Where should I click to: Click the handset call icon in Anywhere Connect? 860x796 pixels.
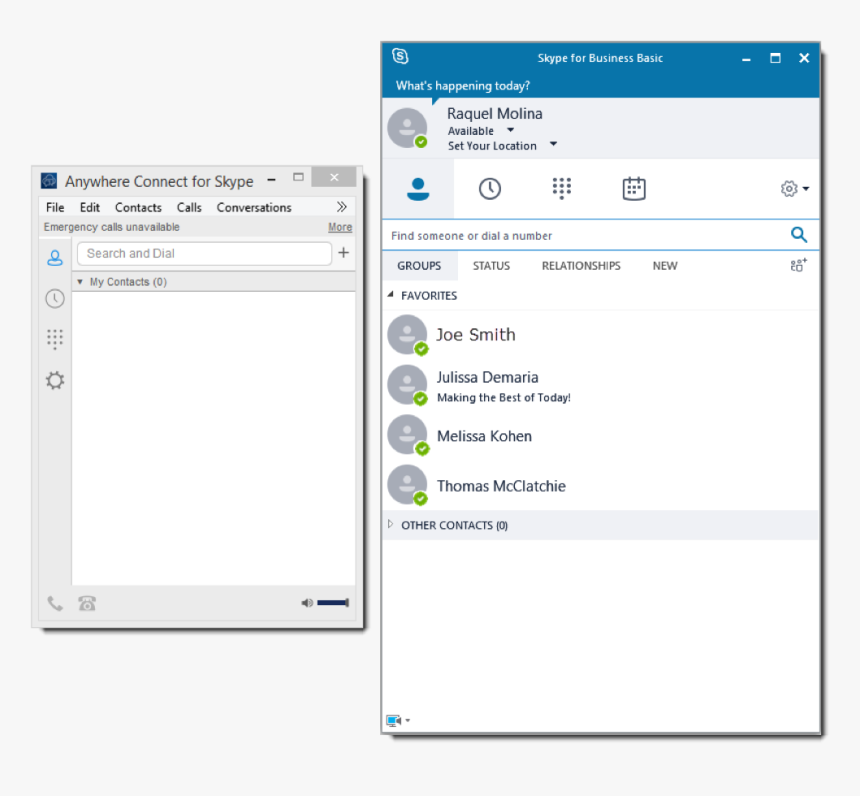click(55, 603)
